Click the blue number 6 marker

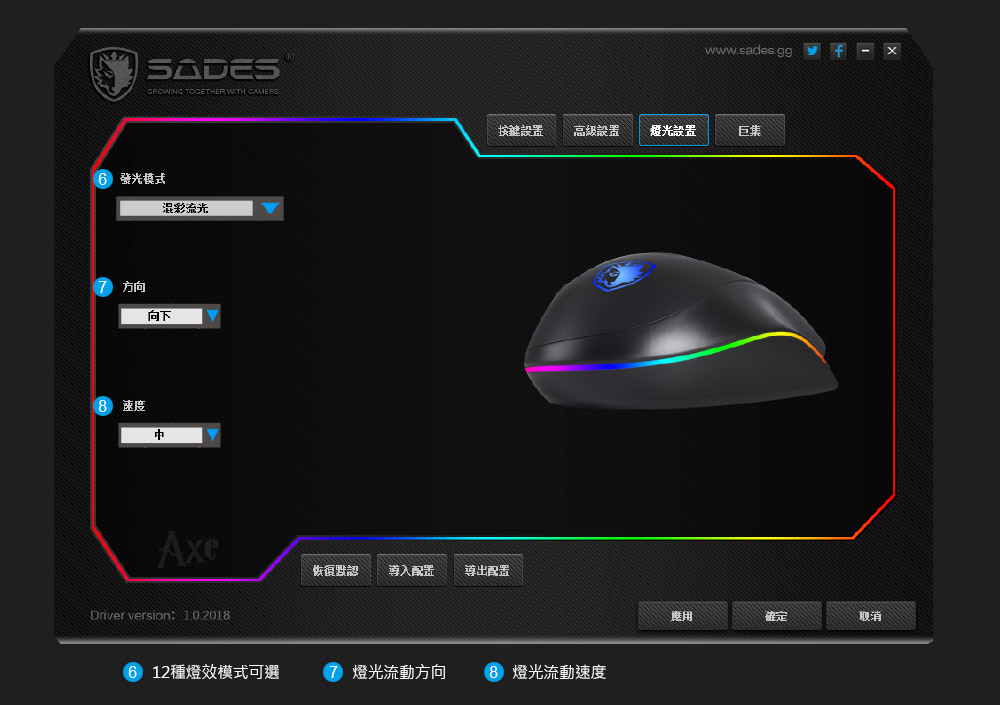(x=103, y=179)
